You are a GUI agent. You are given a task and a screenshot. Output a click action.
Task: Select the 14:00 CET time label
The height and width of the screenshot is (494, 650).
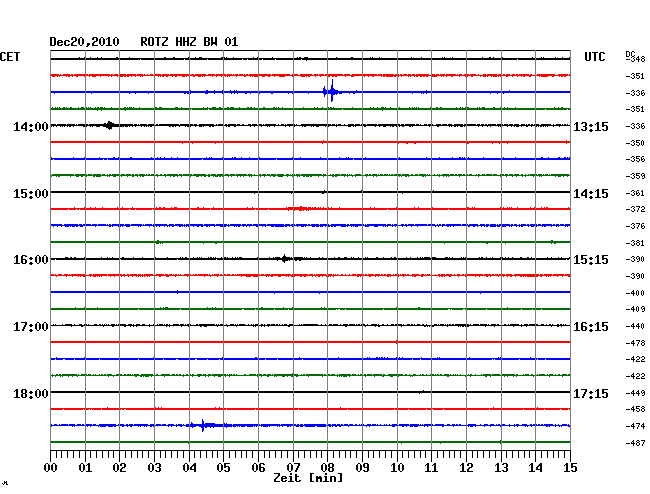31,126
